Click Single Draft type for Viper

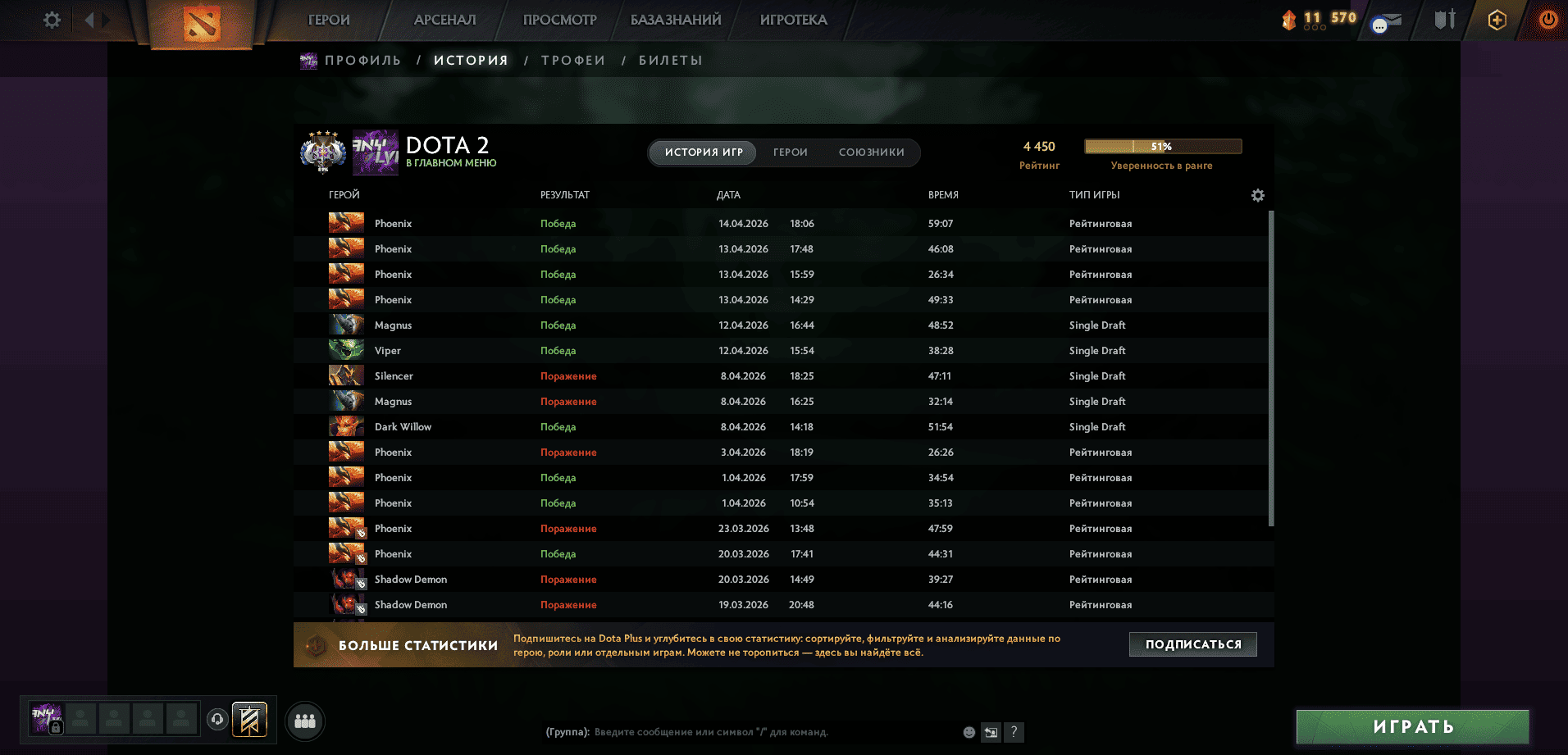[1097, 351]
